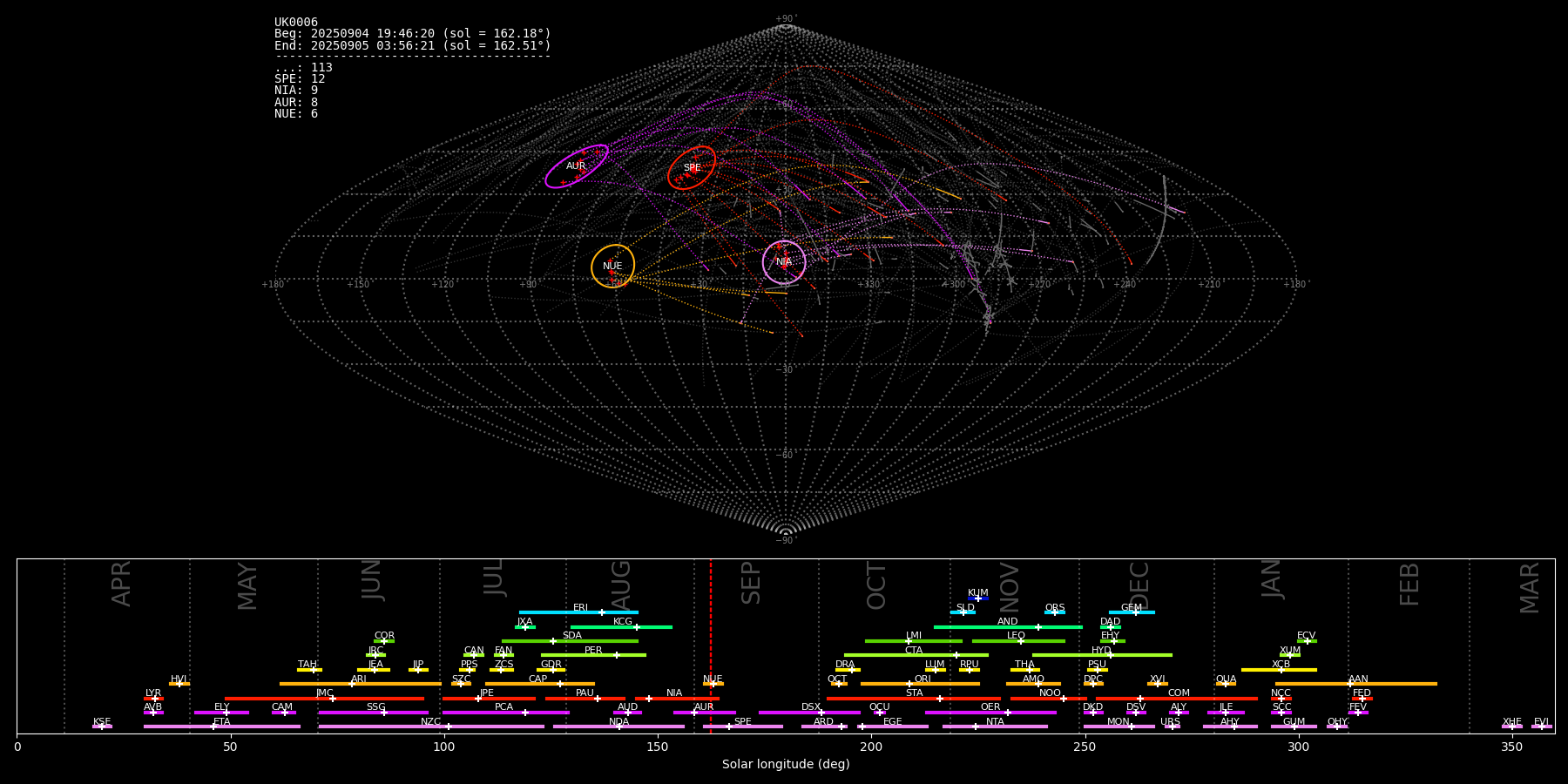Click the SDA shower bar in timeline

coord(570,641)
